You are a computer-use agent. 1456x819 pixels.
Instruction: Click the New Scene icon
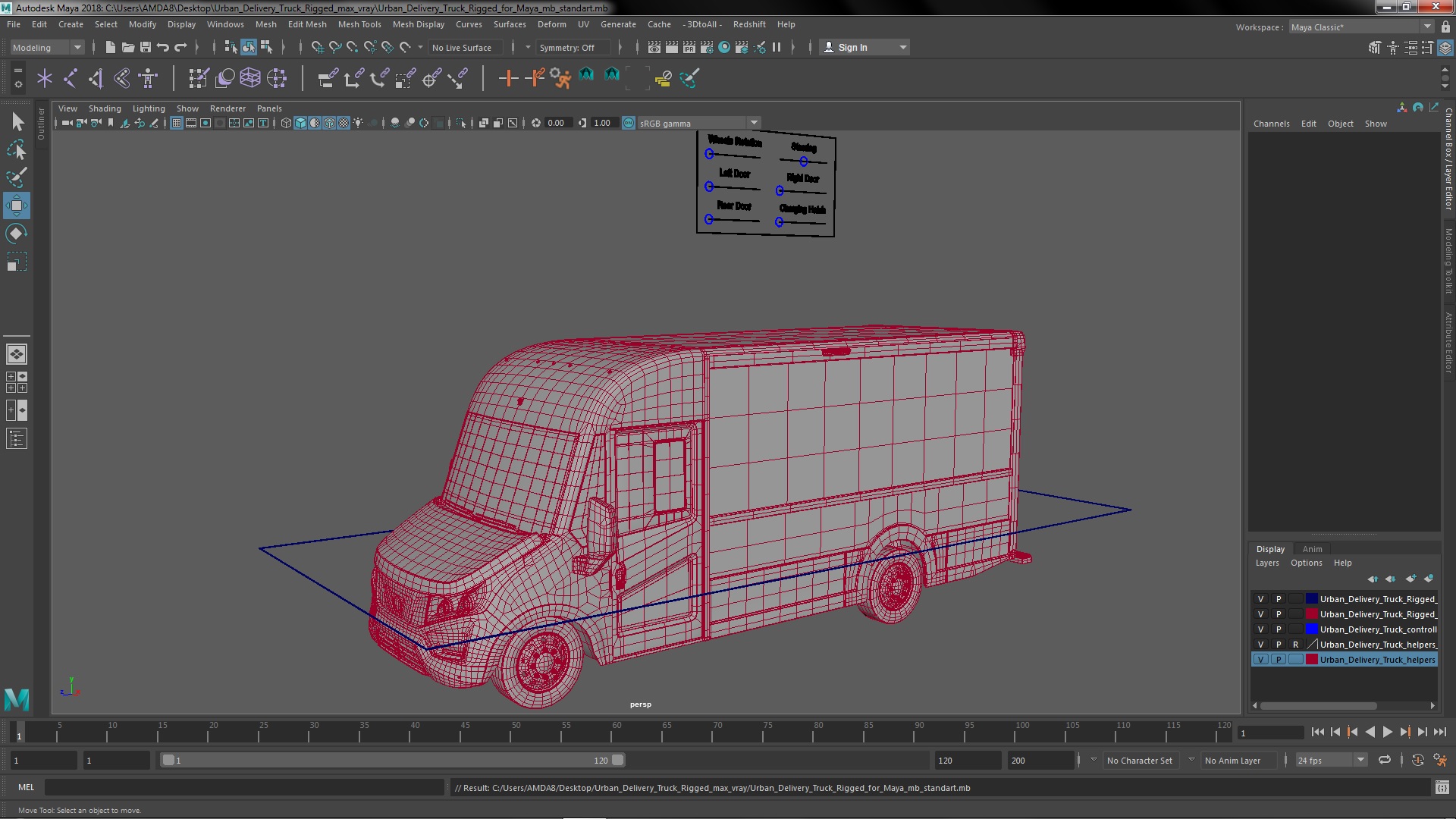click(111, 47)
